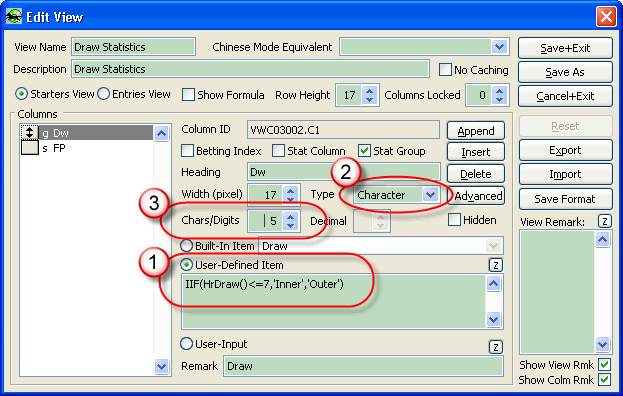
Task: Click the Import button
Action: (565, 174)
